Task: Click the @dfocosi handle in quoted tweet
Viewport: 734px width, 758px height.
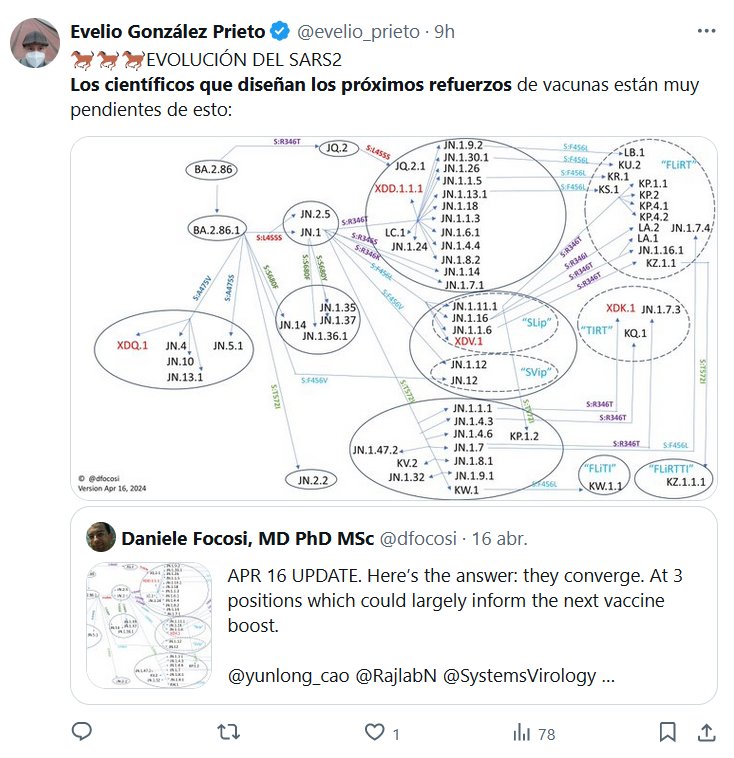Action: pyautogui.click(x=418, y=538)
